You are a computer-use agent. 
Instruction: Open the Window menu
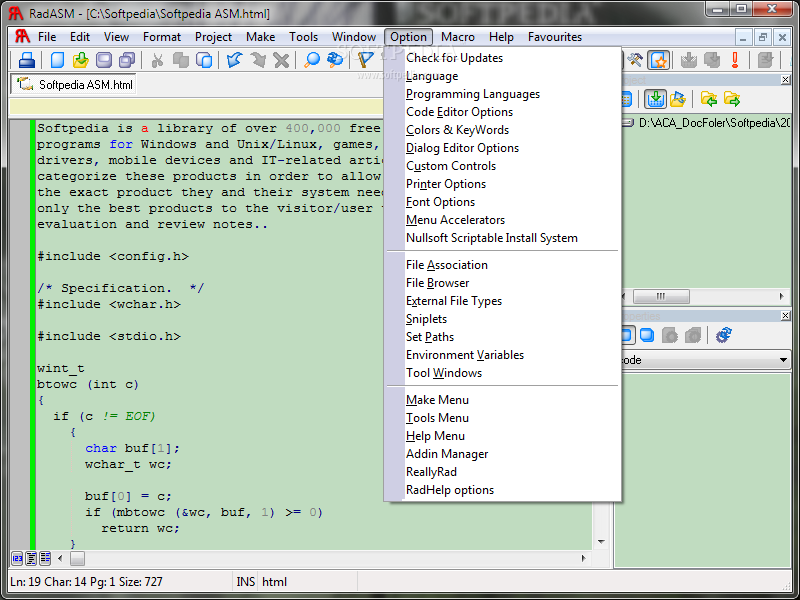click(354, 37)
